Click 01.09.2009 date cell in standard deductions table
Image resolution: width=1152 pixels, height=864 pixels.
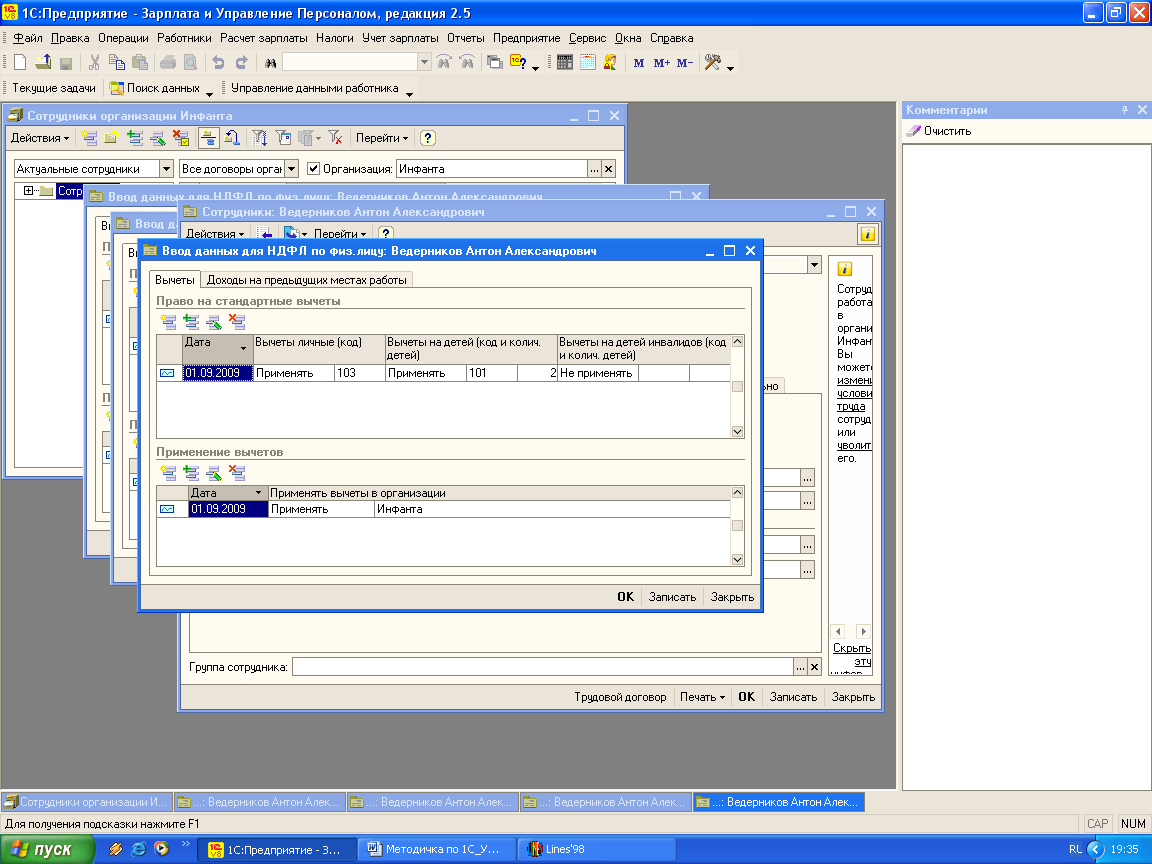[217, 373]
